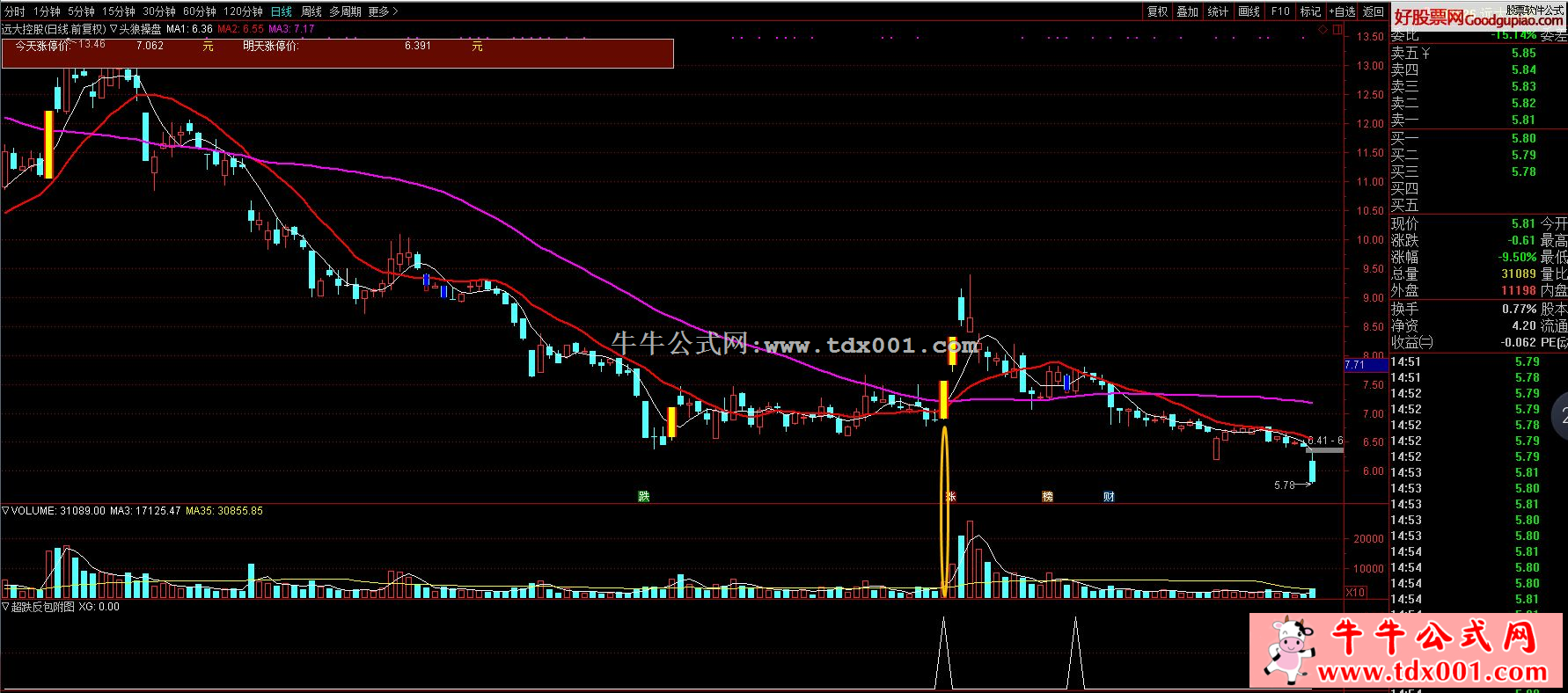The width and height of the screenshot is (1568, 693).
Task: Click the 涨跌 change value -0.61
Action: (1520, 240)
